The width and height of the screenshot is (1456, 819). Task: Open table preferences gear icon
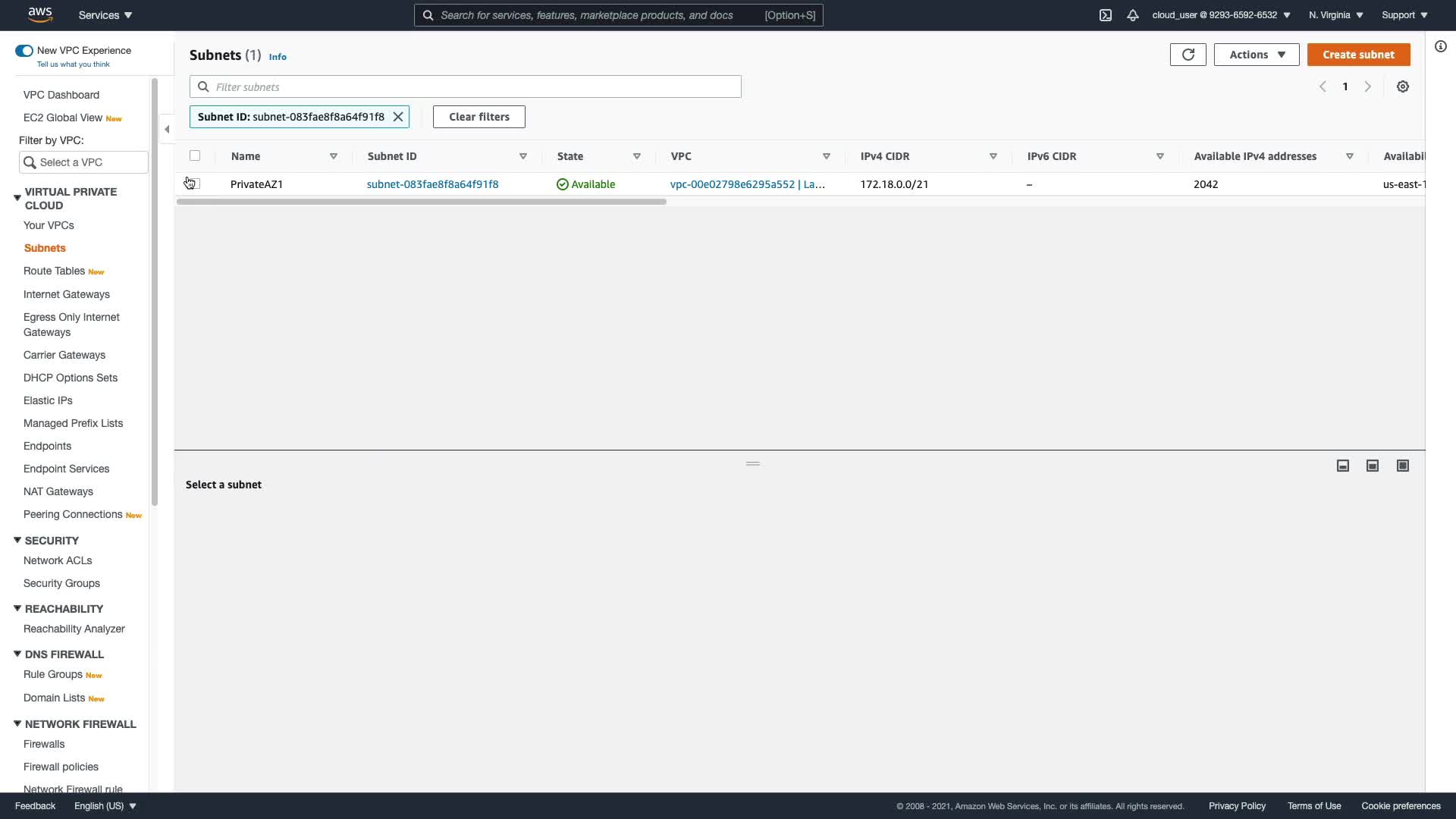pyautogui.click(x=1403, y=86)
